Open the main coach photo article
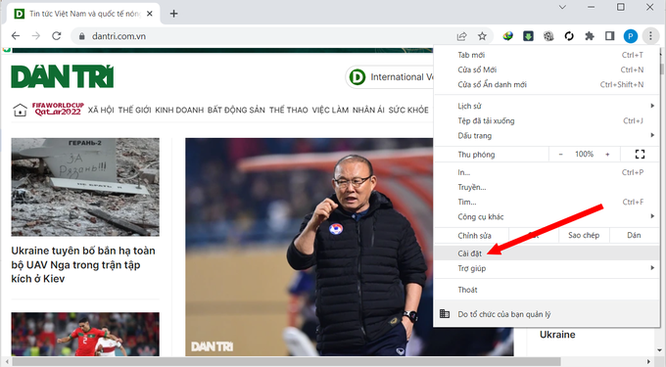This screenshot has height=367, width=666. [x=309, y=247]
